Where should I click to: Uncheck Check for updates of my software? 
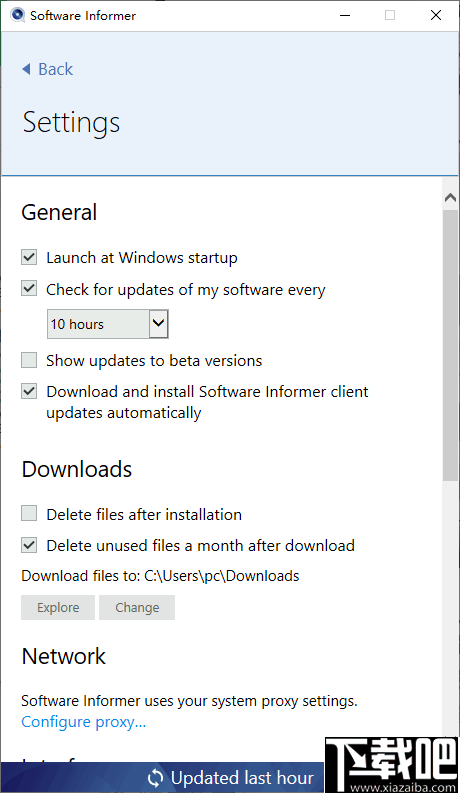click(29, 289)
